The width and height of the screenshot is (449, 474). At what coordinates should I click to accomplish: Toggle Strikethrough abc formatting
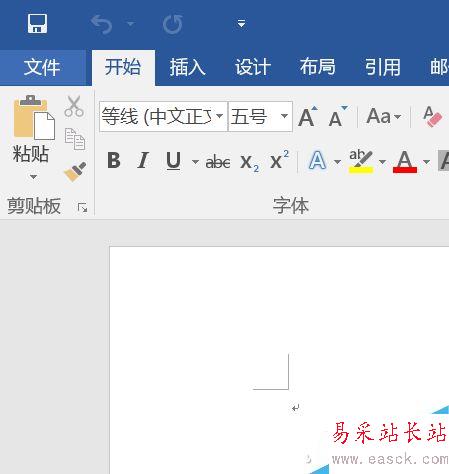pos(218,162)
